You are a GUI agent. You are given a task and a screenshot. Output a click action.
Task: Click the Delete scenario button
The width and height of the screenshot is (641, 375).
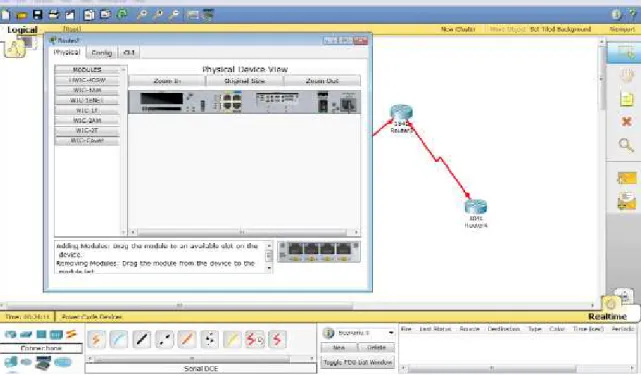tap(377, 347)
